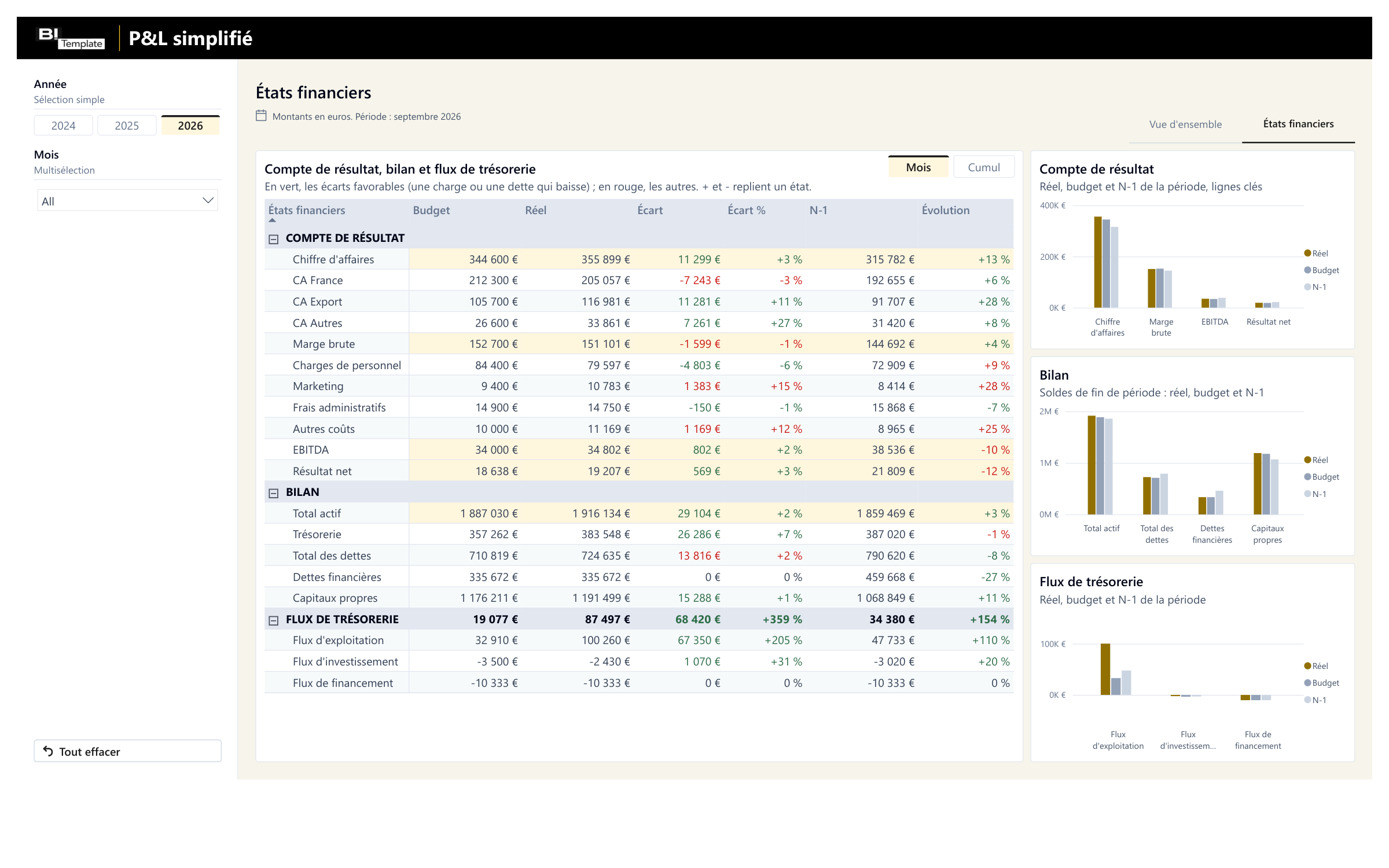Click N-1 legend swatch in Flux de trésorerie chart
This screenshot has width=1389, height=868.
1307,700
